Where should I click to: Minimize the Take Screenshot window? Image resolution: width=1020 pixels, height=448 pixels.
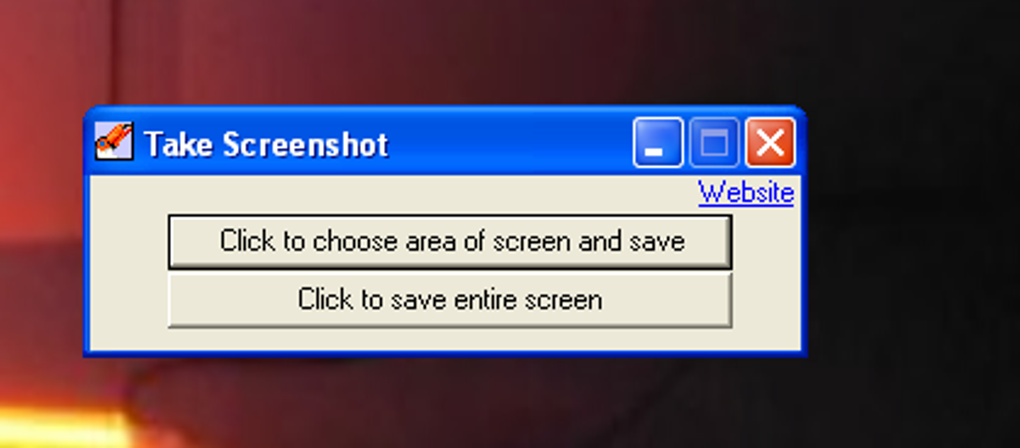coord(658,142)
